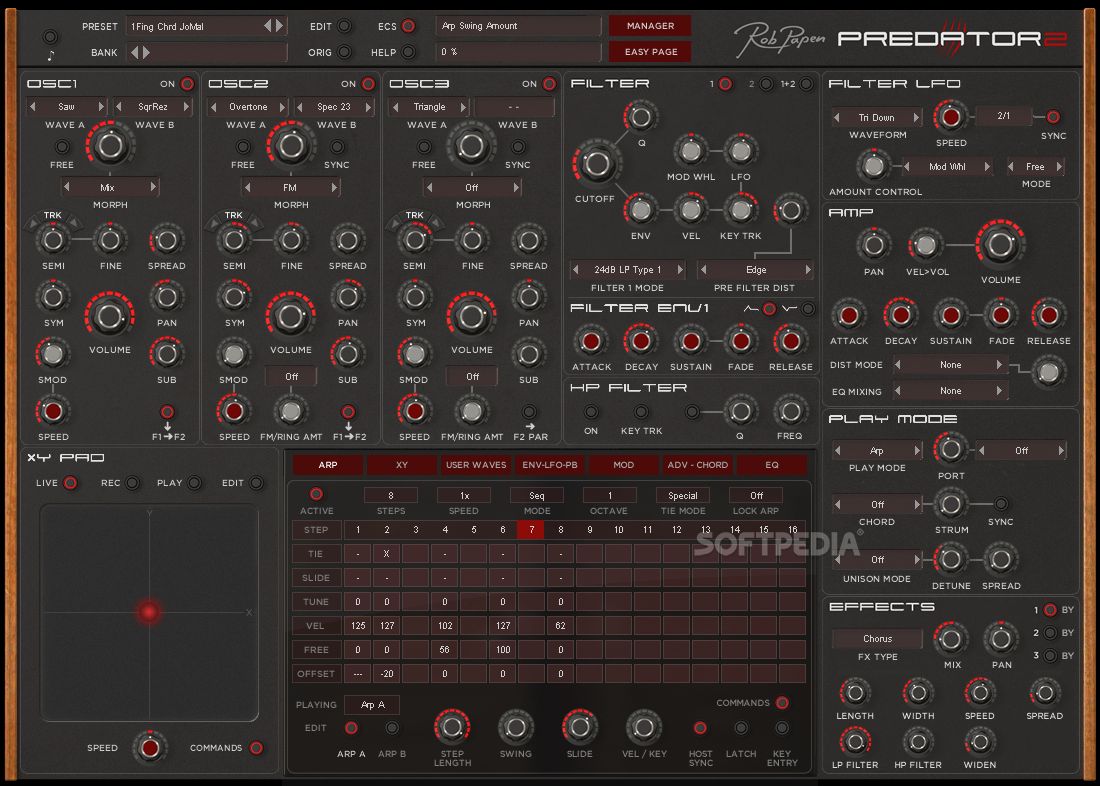Switch to EASY PAGE
The image size is (1100, 786).
click(650, 52)
